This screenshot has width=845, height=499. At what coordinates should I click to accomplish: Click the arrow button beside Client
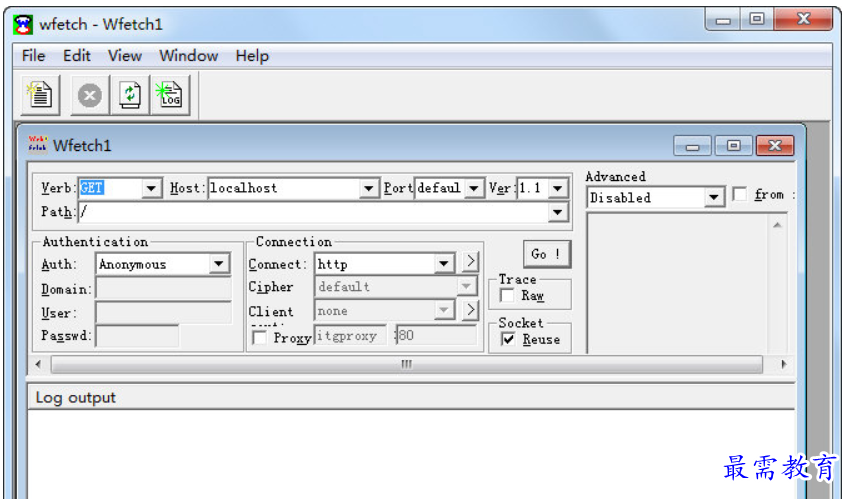tap(470, 310)
